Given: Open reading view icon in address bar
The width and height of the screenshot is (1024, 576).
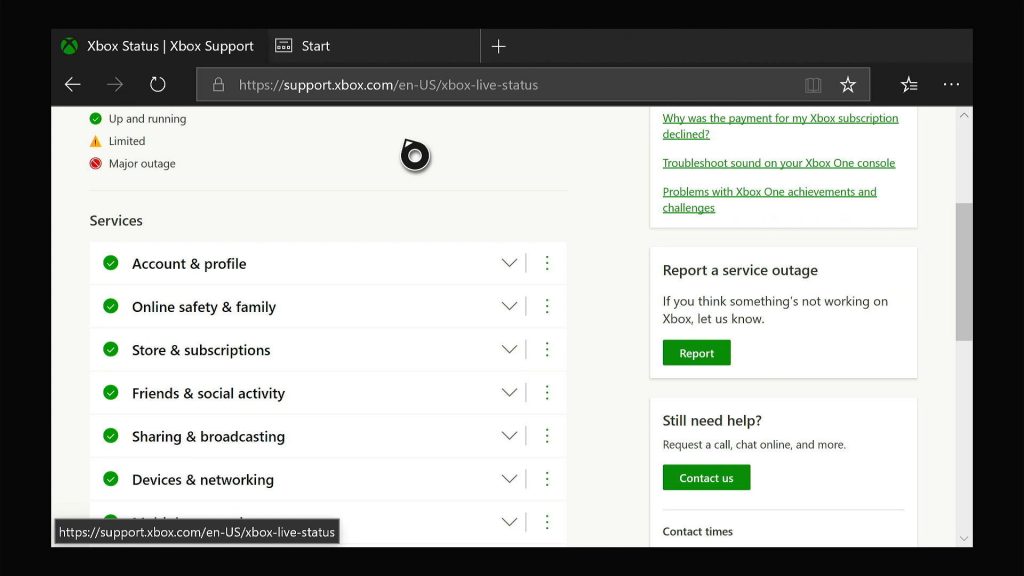Looking at the screenshot, I should (813, 85).
